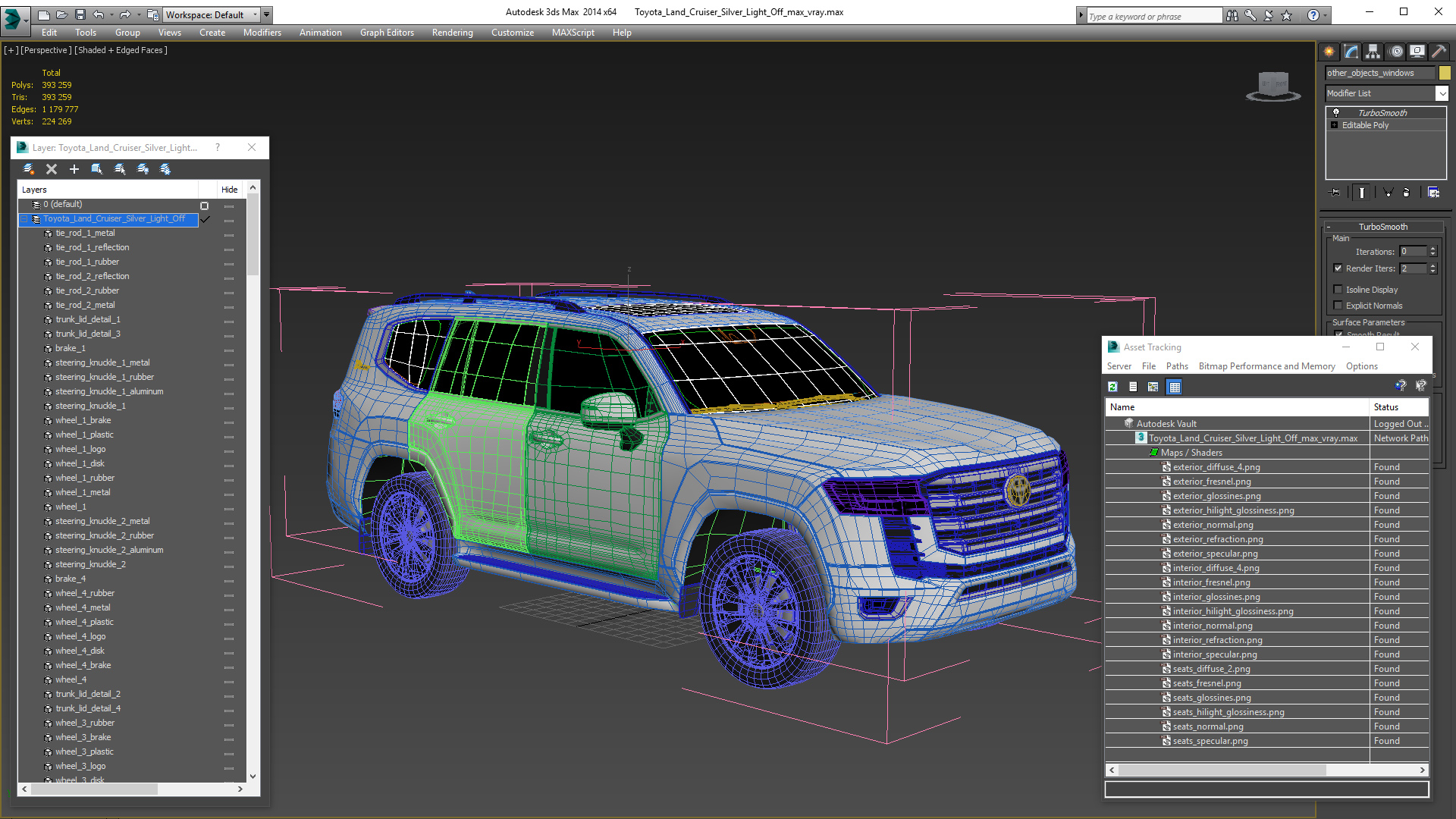The width and height of the screenshot is (1456, 819).
Task: Click Freeze All Layers icon
Action: 165,169
